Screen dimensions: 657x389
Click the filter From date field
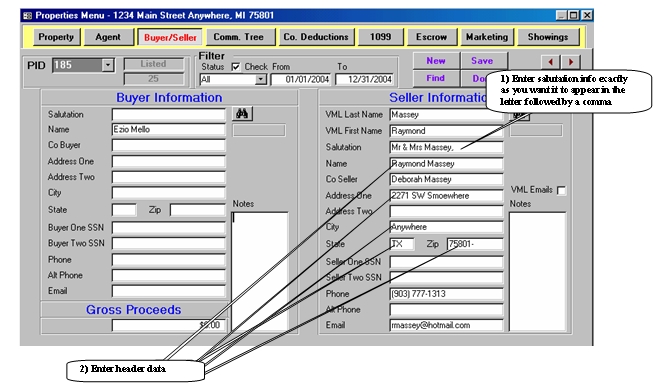tap(300, 79)
